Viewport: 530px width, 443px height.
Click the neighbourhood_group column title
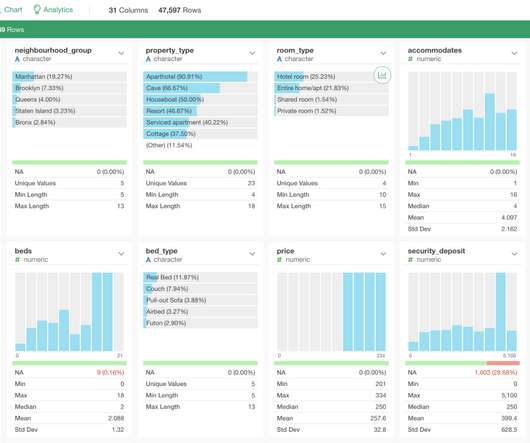[53, 50]
